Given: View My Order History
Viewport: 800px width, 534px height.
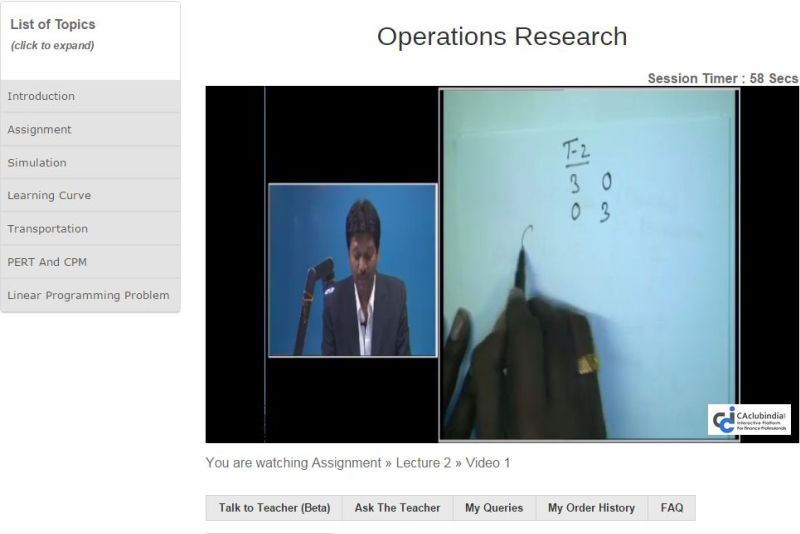Looking at the screenshot, I should [x=591, y=508].
